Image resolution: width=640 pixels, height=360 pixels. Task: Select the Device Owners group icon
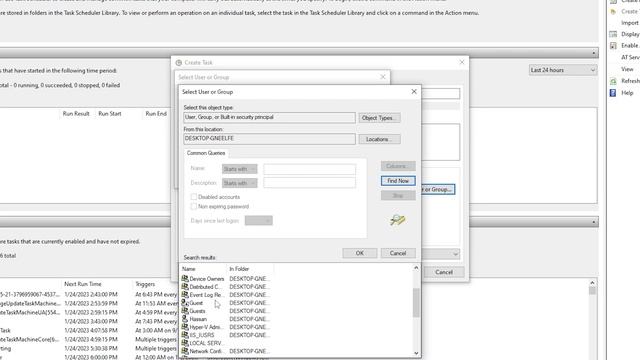[x=185, y=278]
